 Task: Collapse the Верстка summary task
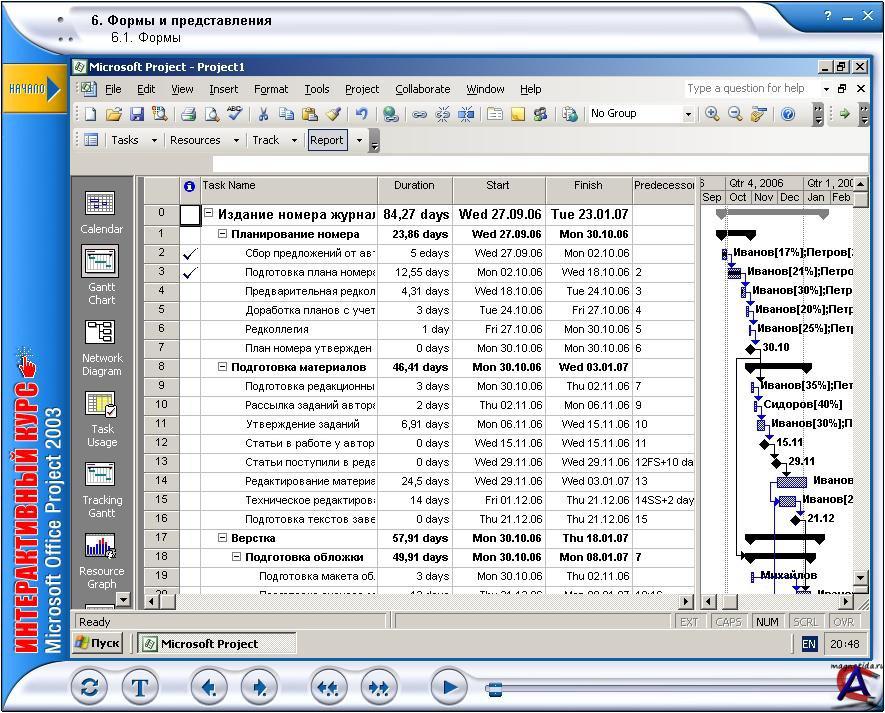223,538
